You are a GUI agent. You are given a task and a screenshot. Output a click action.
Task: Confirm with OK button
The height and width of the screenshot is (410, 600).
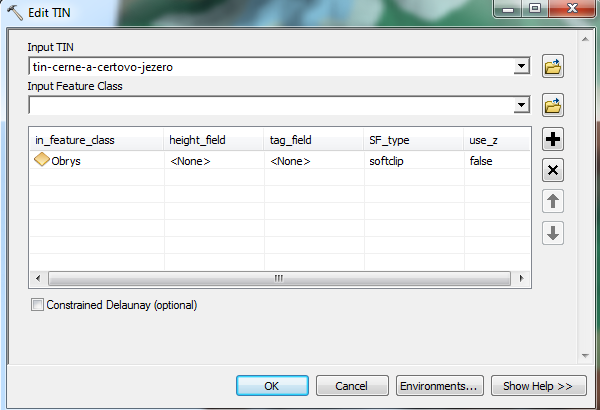272,385
